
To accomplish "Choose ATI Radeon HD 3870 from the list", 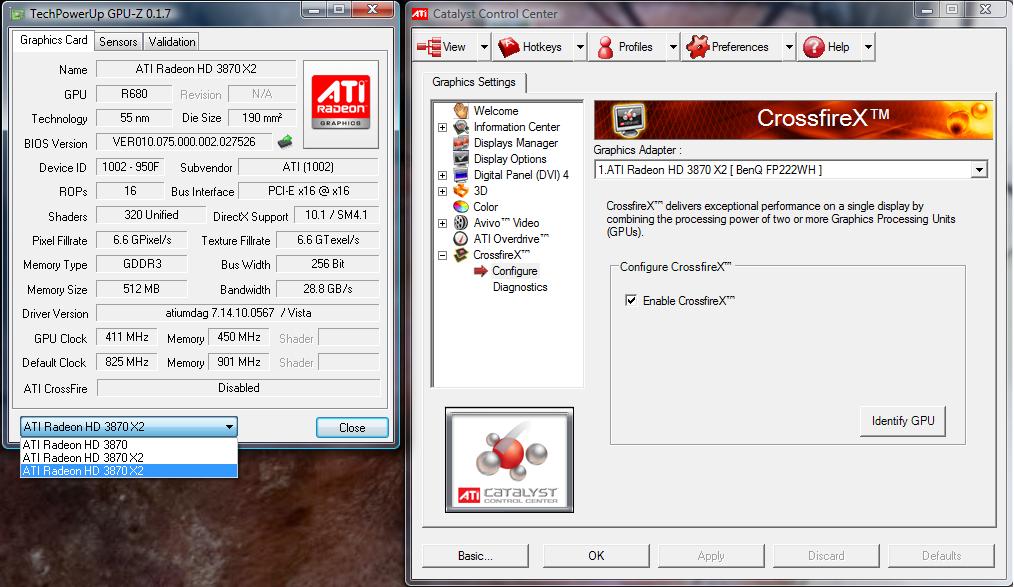I will (x=129, y=445).
